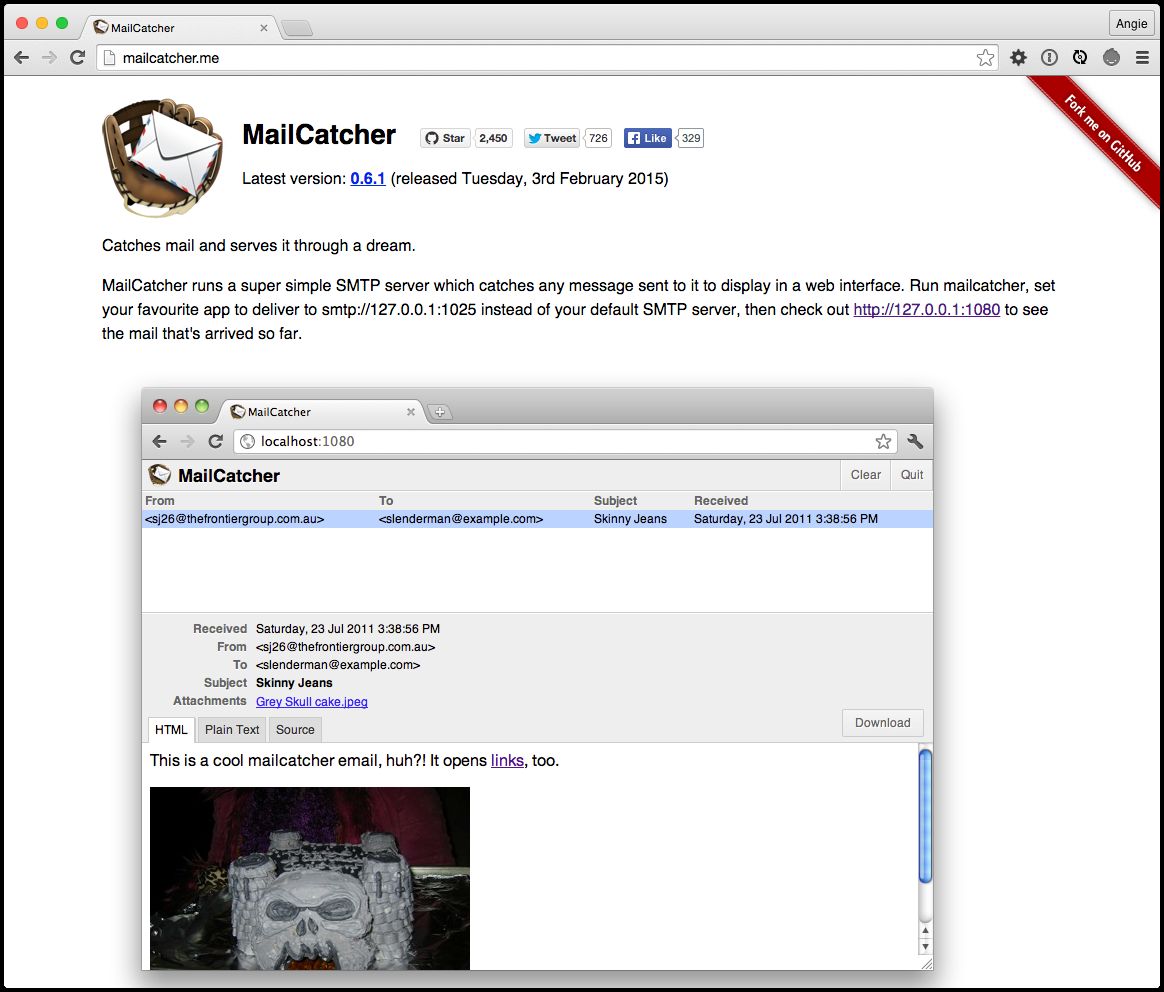Click bold Skinny Jeans subject in details

point(294,683)
